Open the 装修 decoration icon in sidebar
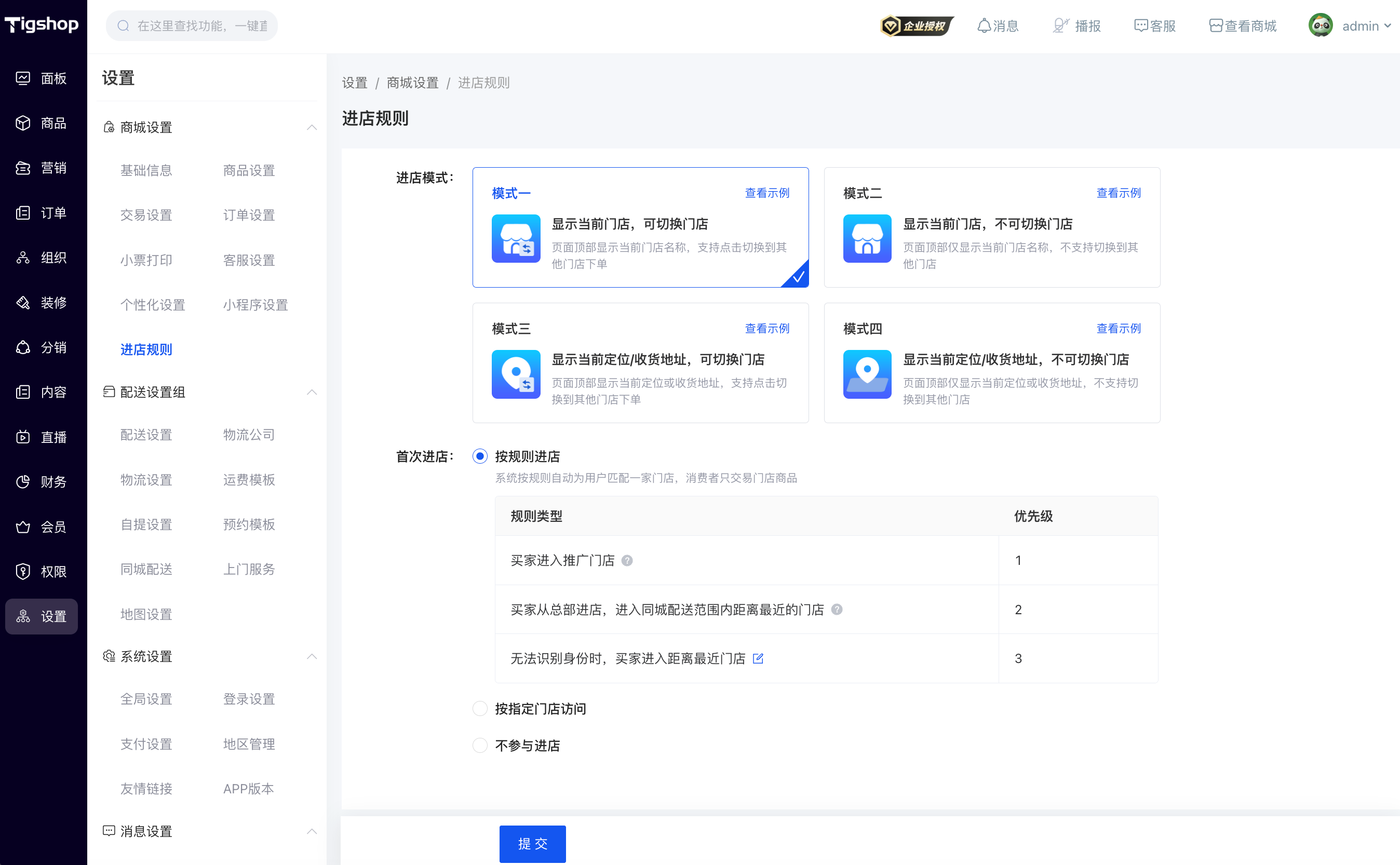Image resolution: width=1400 pixels, height=865 pixels. 23,303
